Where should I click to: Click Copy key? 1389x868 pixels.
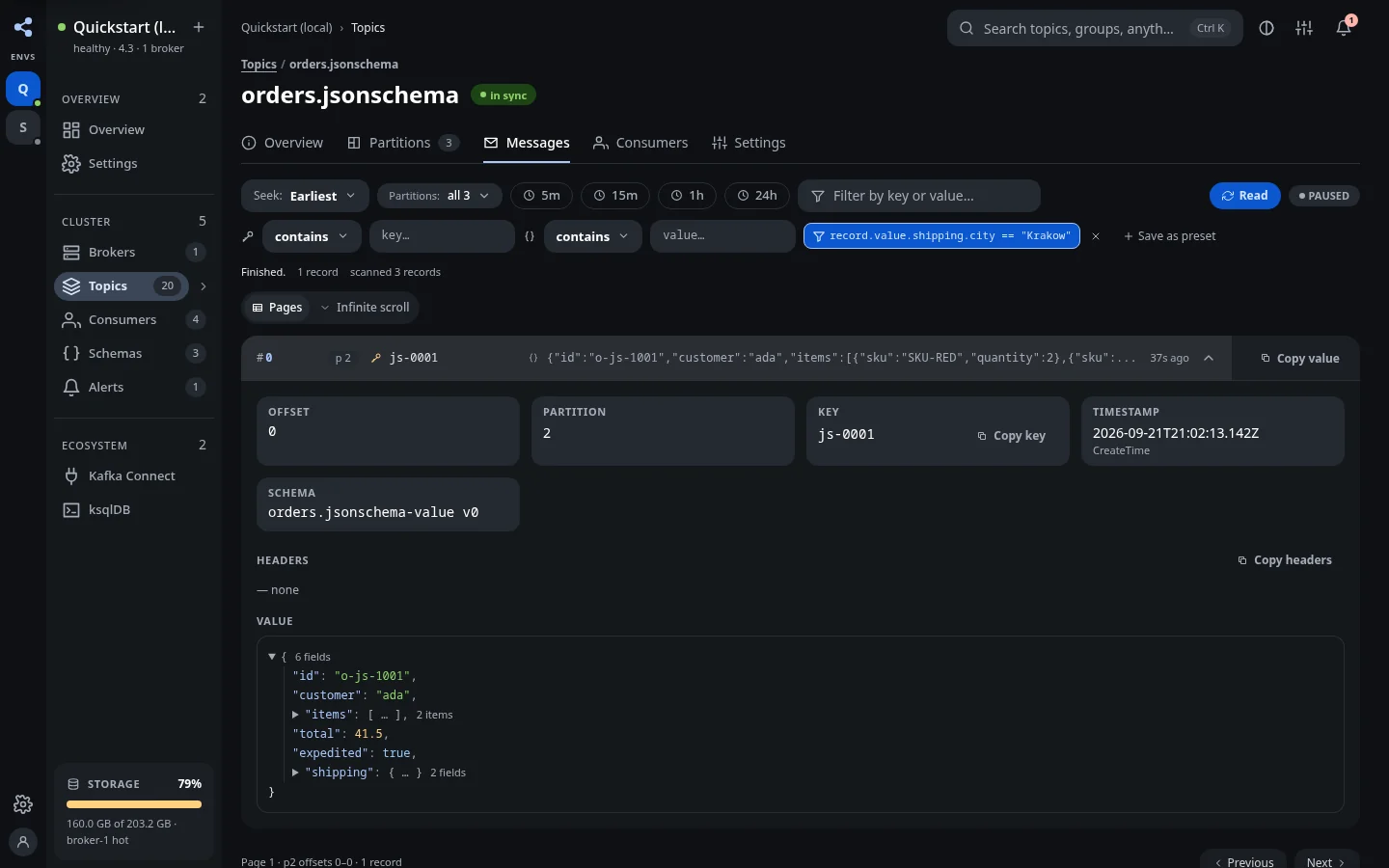tap(1011, 436)
